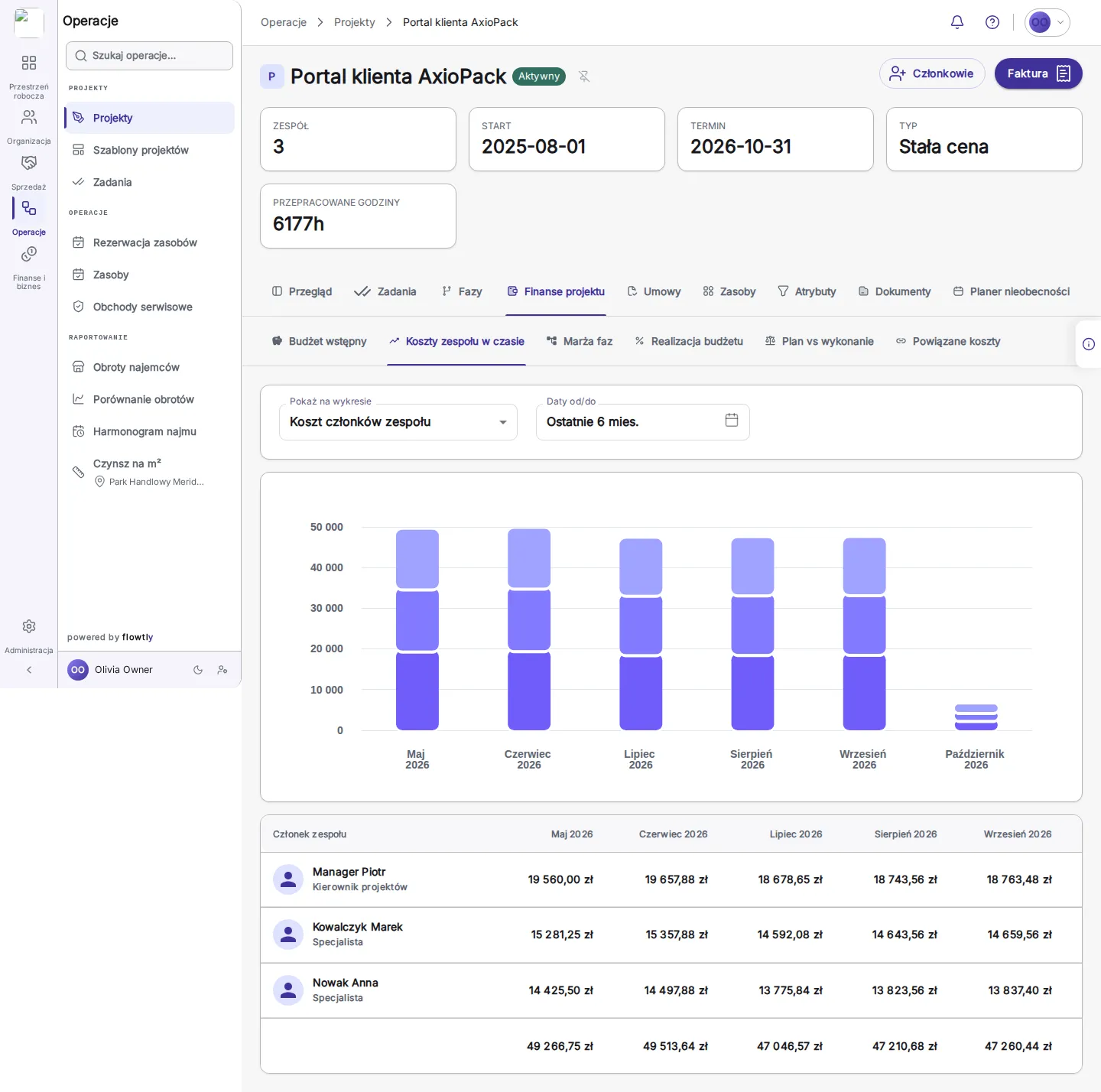This screenshot has width=1101, height=1092.
Task: Open the info panel icon on right edge
Action: [1089, 344]
